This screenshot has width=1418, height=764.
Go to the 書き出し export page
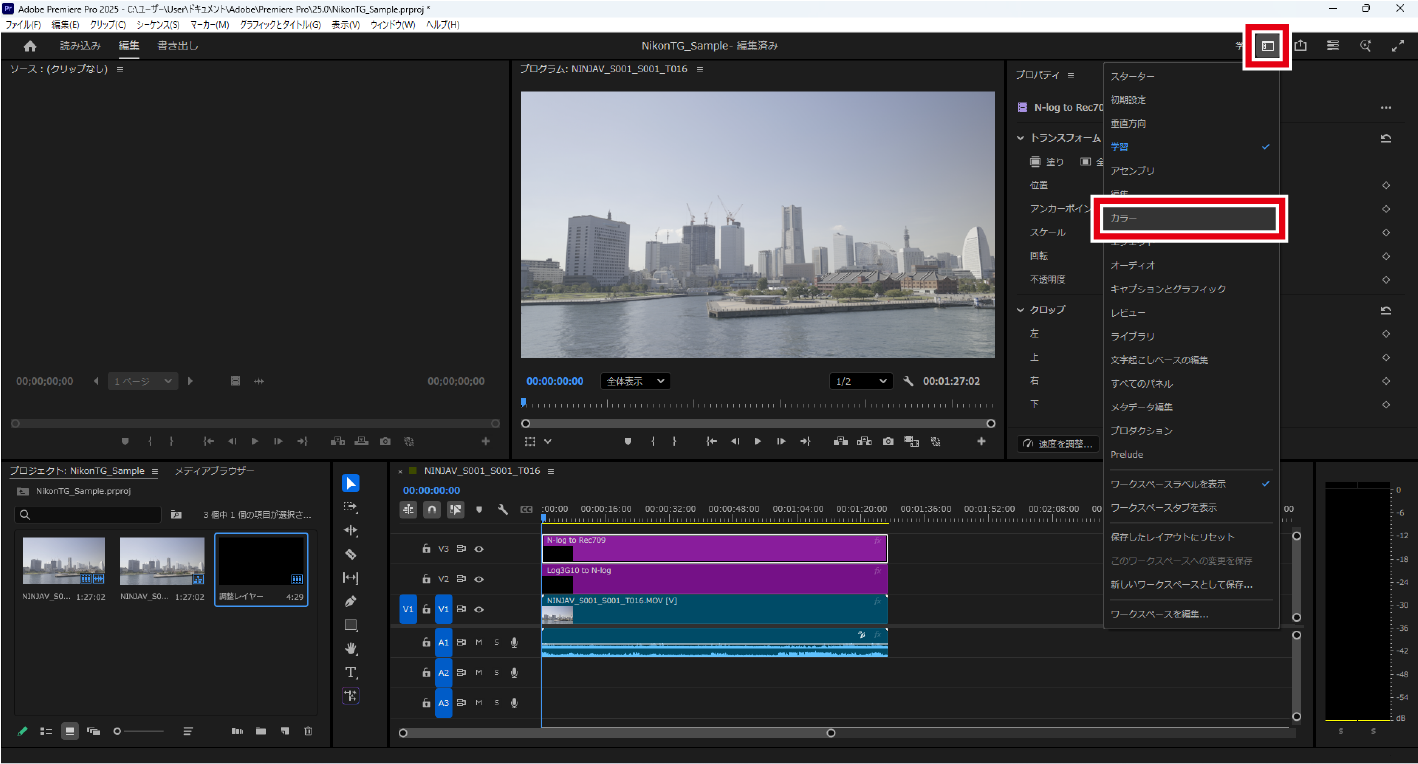(178, 46)
